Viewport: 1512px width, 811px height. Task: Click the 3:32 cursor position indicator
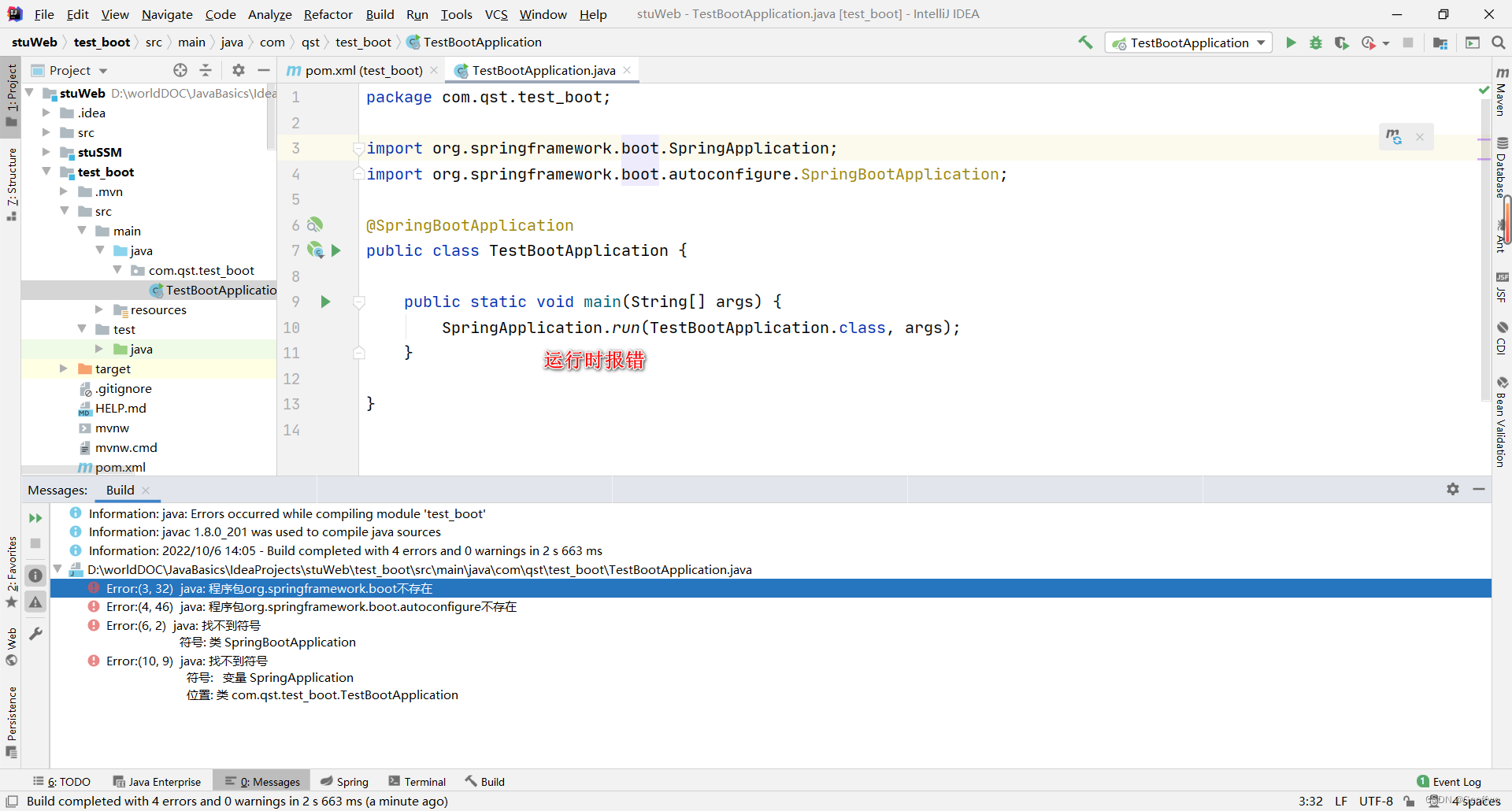(x=1310, y=801)
